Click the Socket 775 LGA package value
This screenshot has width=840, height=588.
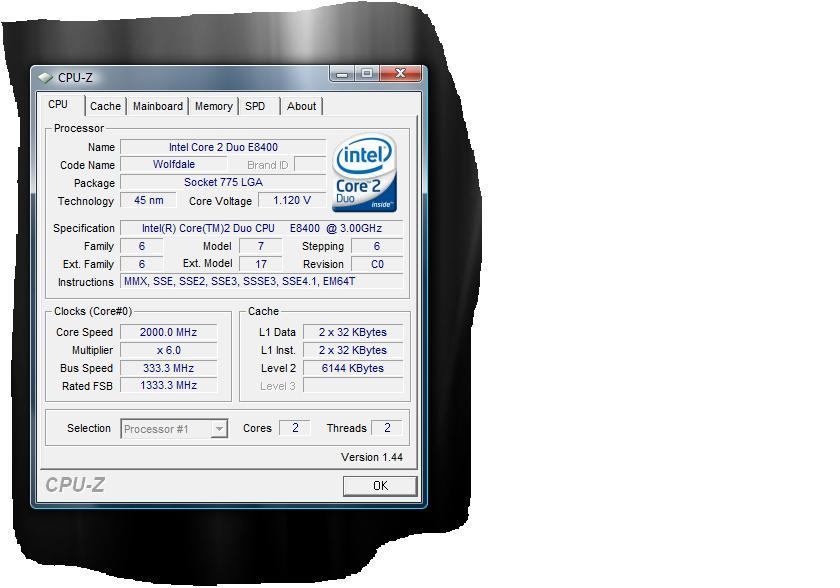pyautogui.click(x=223, y=183)
